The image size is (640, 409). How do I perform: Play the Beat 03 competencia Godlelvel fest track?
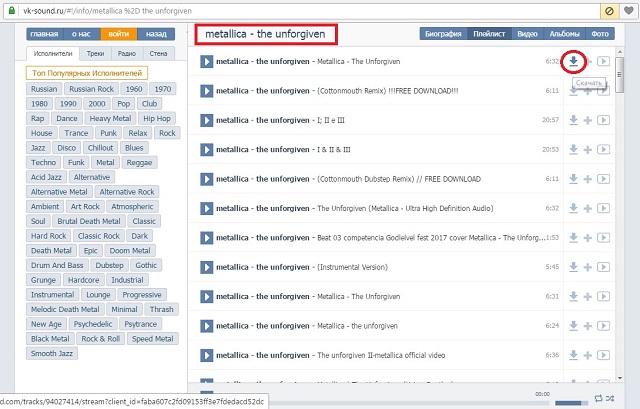click(x=207, y=238)
